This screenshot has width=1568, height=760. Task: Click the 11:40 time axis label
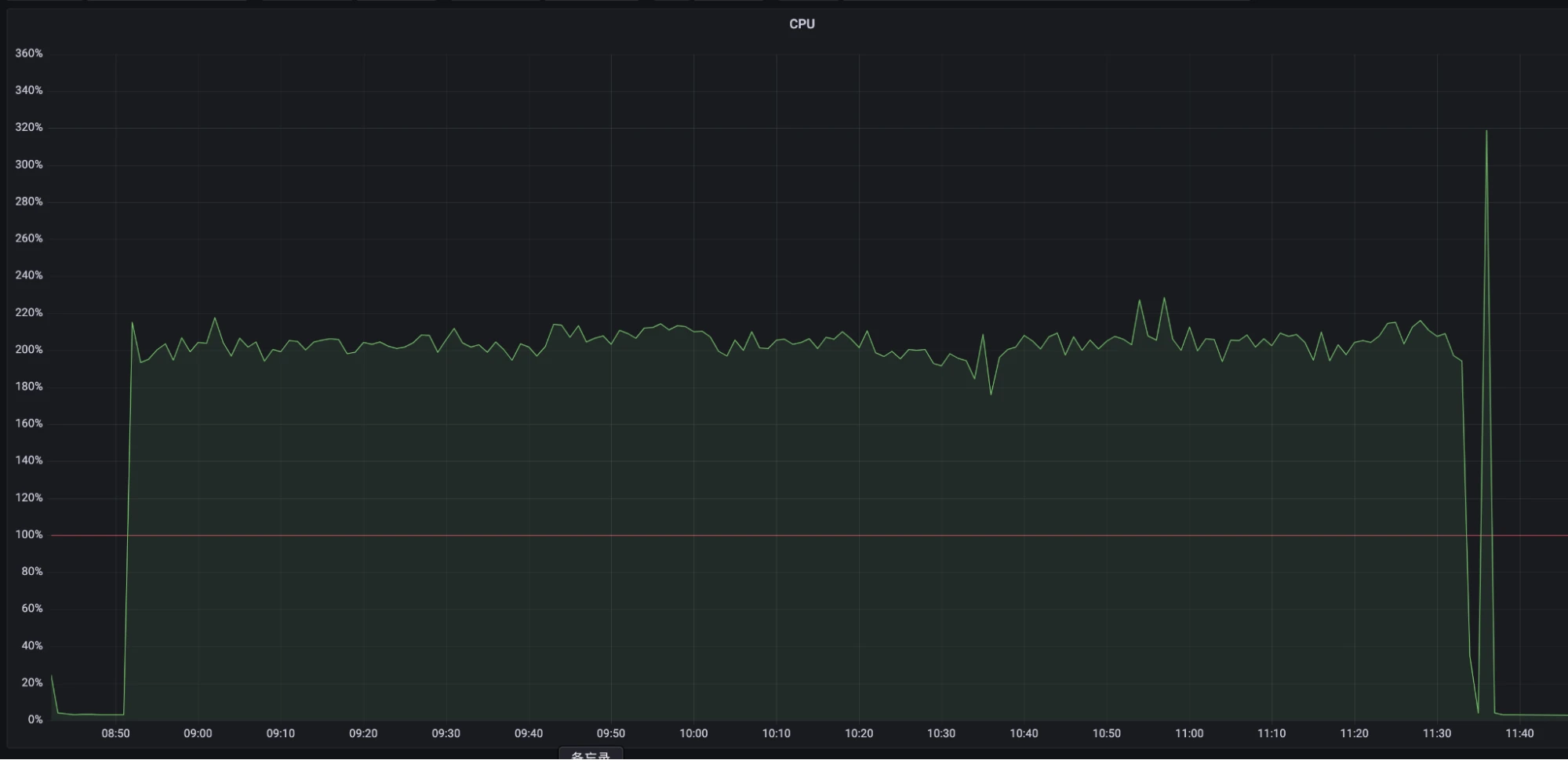pos(1519,733)
